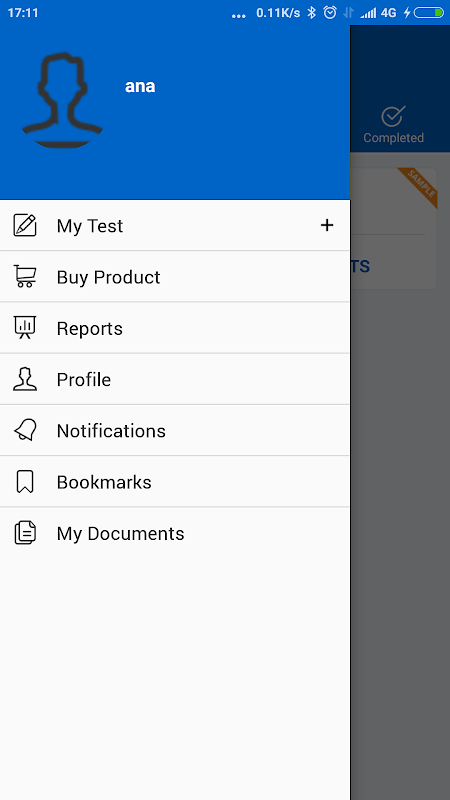The image size is (450, 800).
Task: Open the Bookmarks entry
Action: click(x=174, y=482)
